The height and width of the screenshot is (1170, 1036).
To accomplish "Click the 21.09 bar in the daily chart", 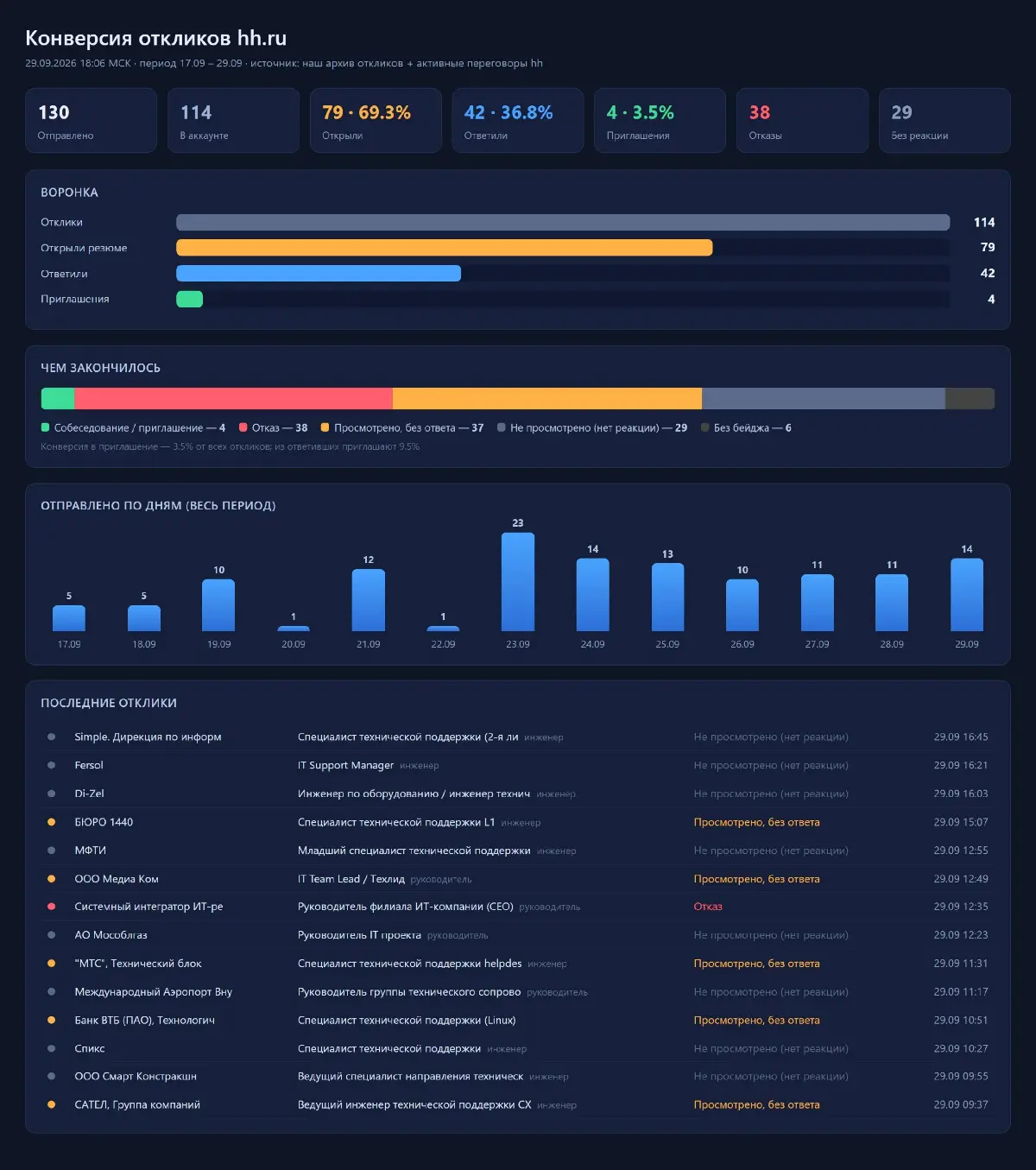I will pos(369,600).
